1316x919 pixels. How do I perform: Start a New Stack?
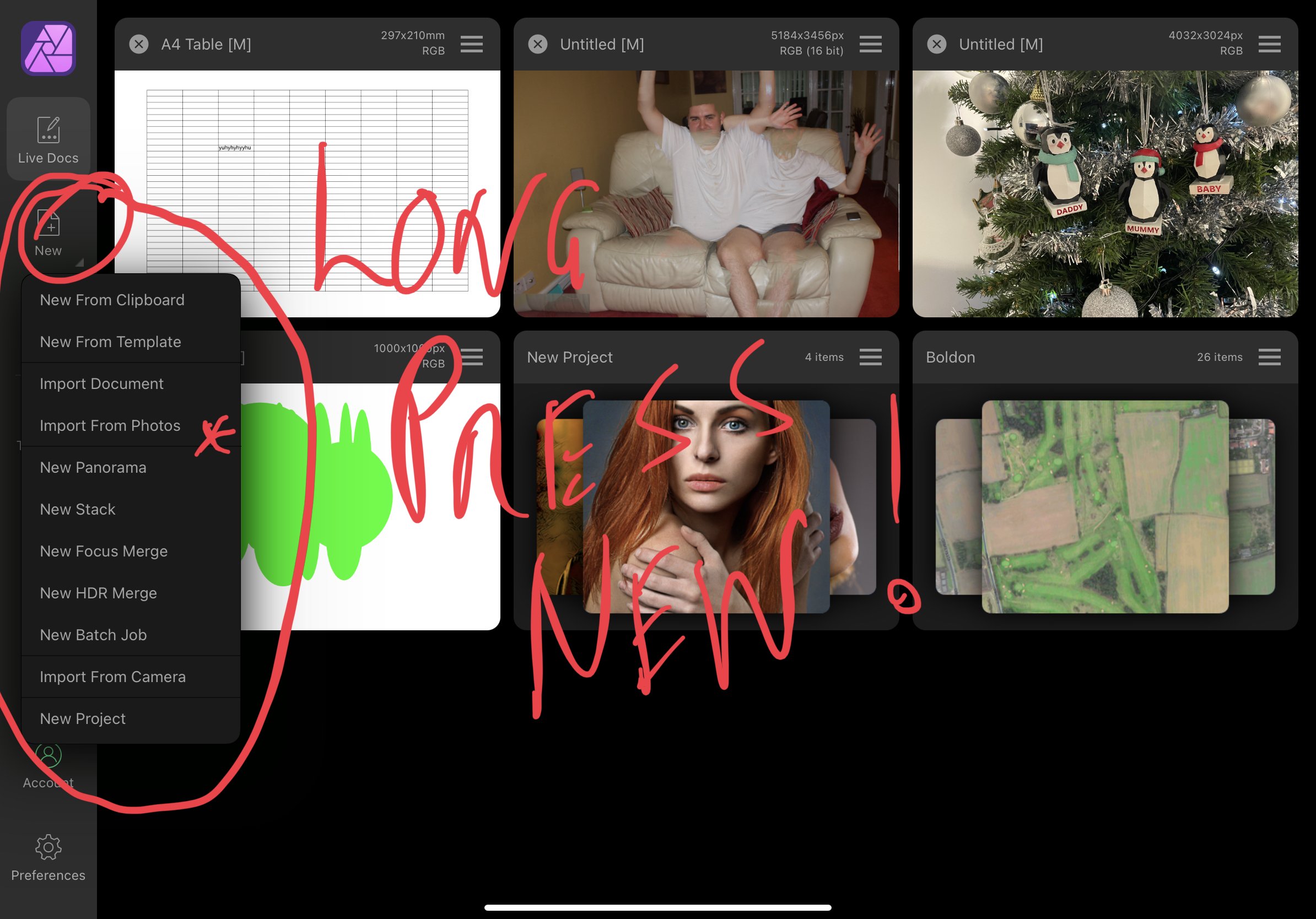pyautogui.click(x=131, y=509)
